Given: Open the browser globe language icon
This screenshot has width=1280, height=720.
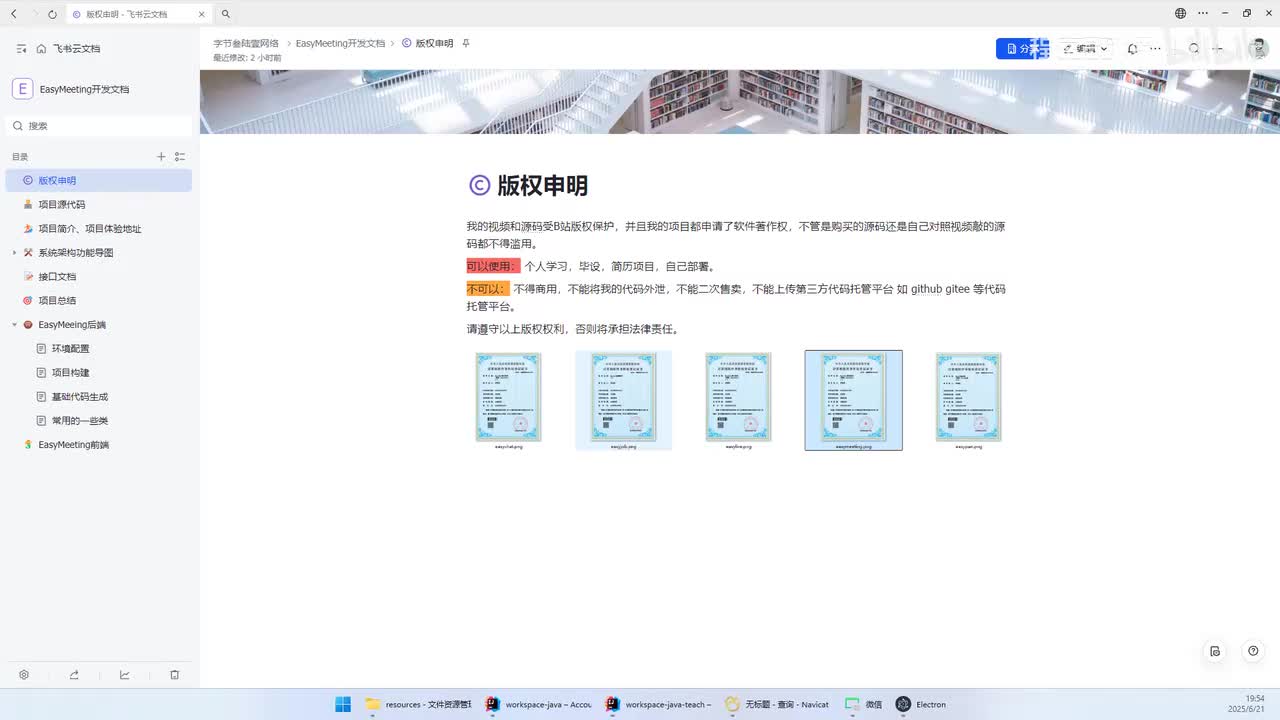Looking at the screenshot, I should point(1180,14).
